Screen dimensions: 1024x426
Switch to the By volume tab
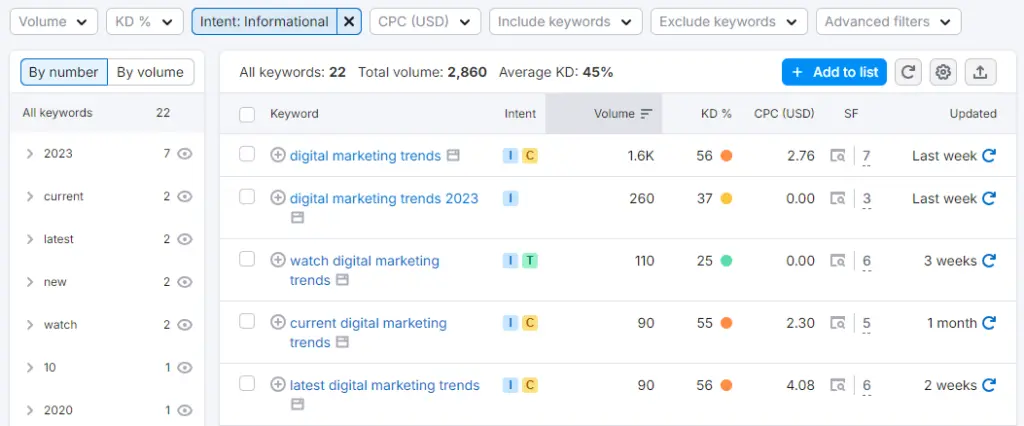coord(150,72)
